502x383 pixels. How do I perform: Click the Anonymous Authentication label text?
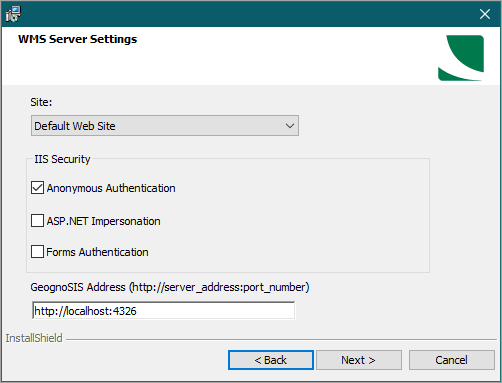pyautogui.click(x=111, y=188)
